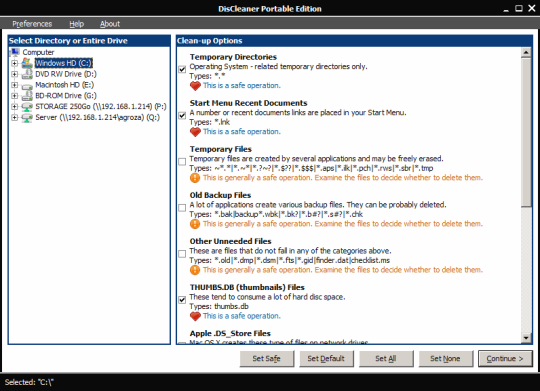Image resolution: width=540 pixels, height=391 pixels.
Task: Click the 'Types: thumbs.db' text
Action: pos(219,307)
